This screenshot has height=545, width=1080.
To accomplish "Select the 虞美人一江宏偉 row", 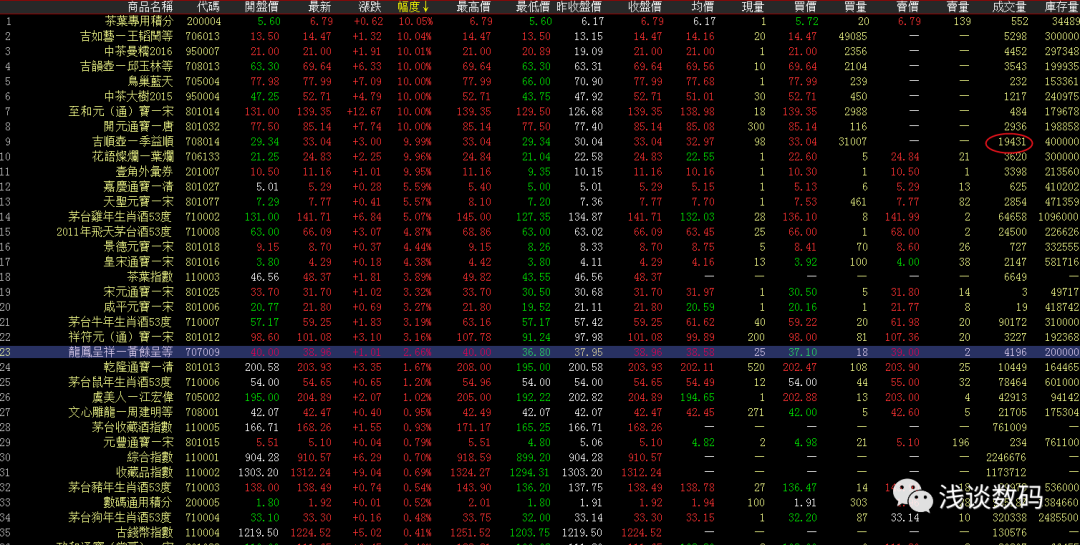I will point(540,397).
